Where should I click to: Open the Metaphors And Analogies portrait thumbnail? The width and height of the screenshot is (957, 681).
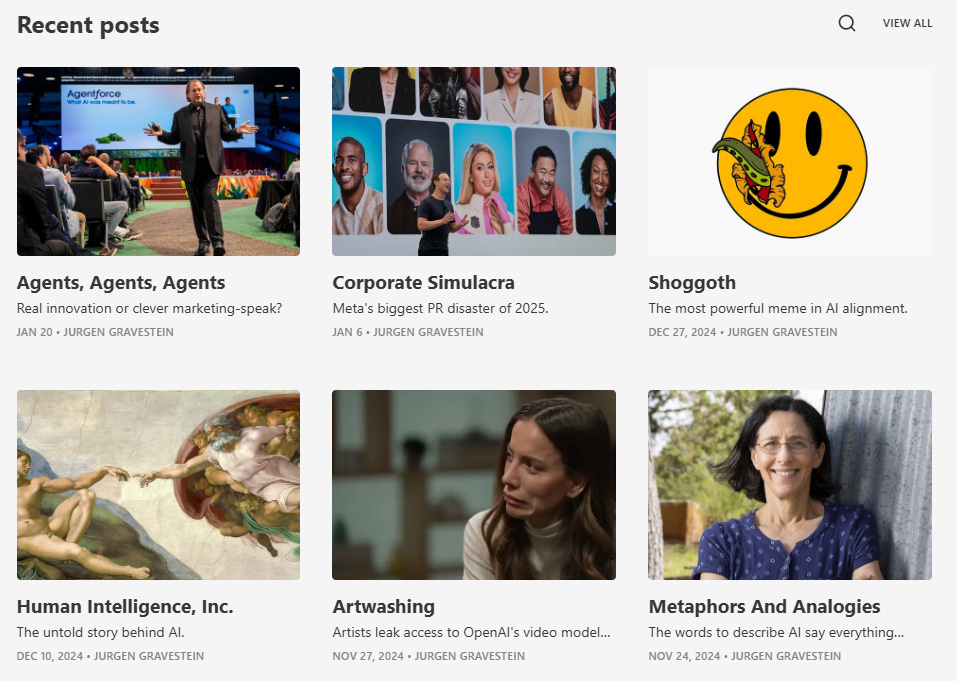click(x=790, y=485)
